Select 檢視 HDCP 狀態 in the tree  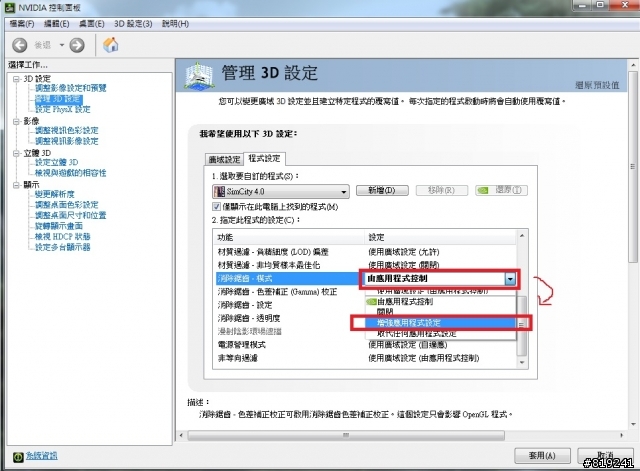62,237
